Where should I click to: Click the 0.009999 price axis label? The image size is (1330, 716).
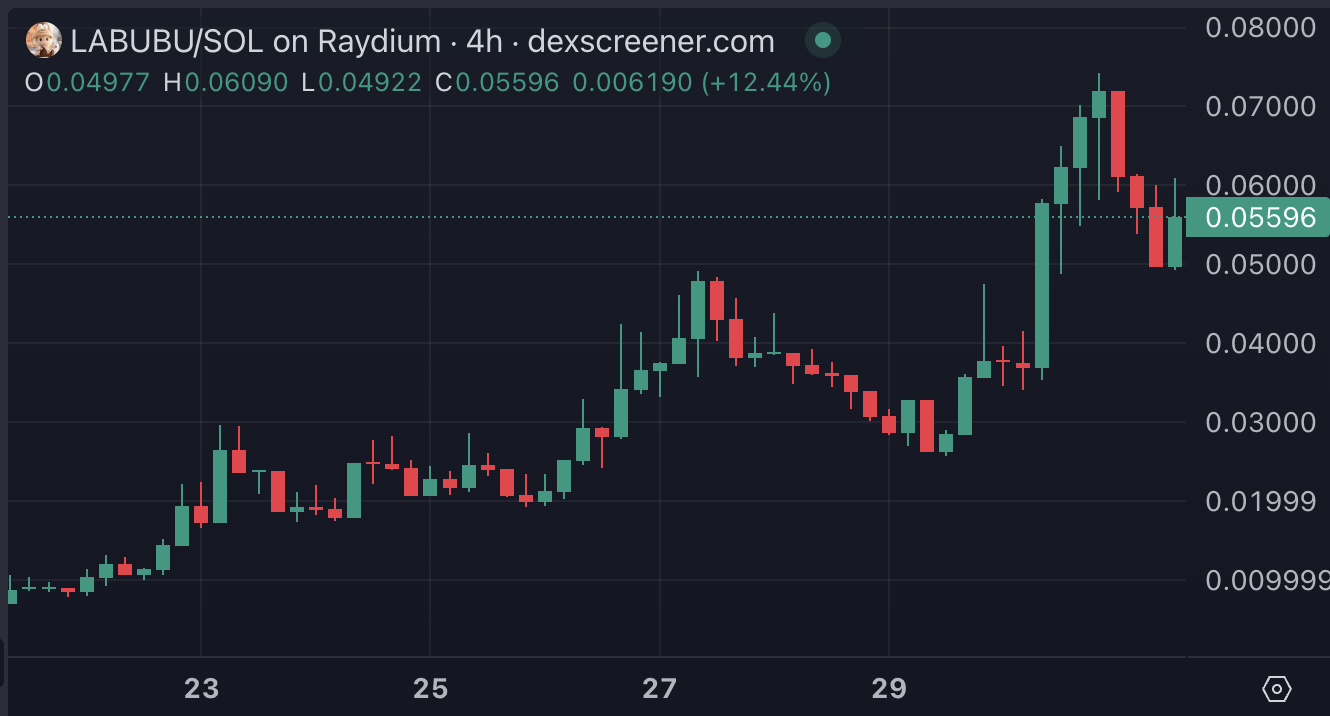coord(1266,580)
